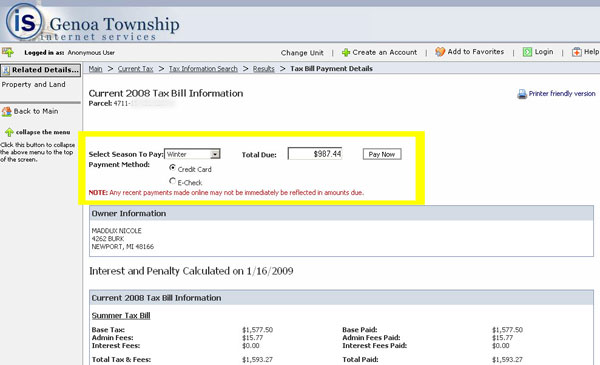
Task: Click the Summer Tax Bill heading
Action: point(121,316)
